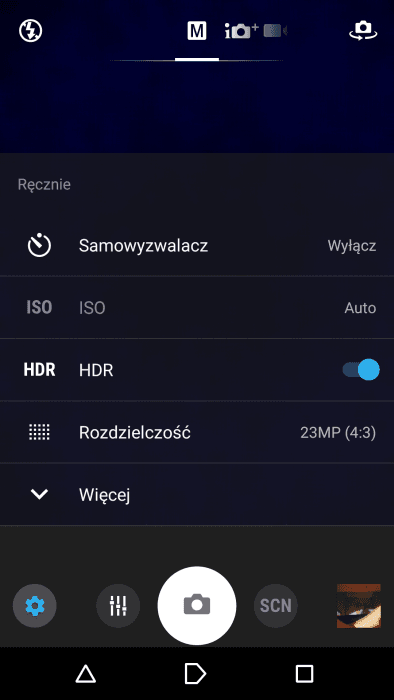Tap the shutter camera button
The height and width of the screenshot is (700, 394).
197,606
